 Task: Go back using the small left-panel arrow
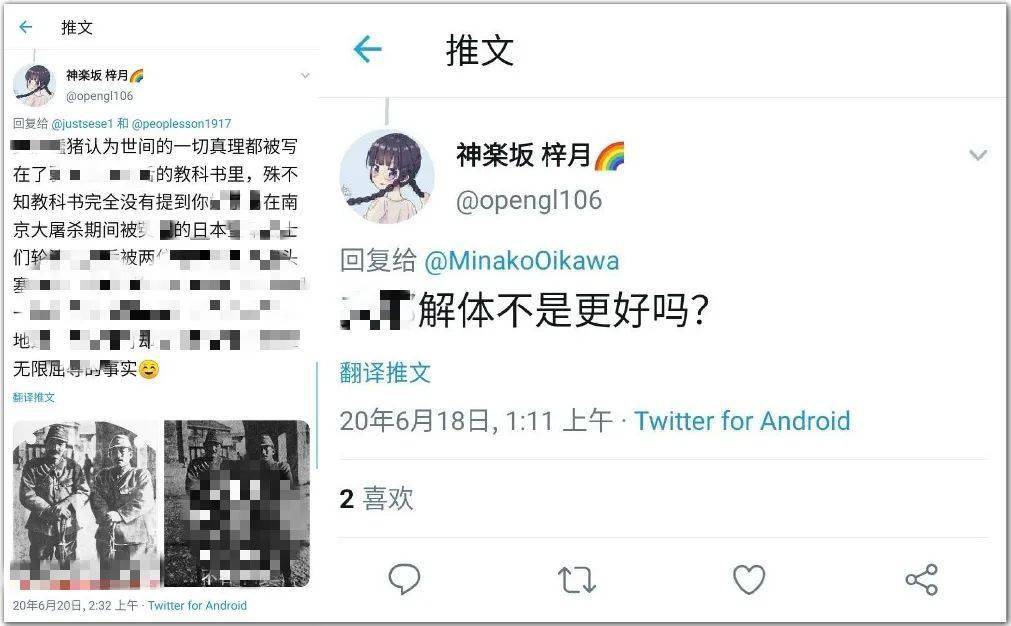(x=26, y=27)
